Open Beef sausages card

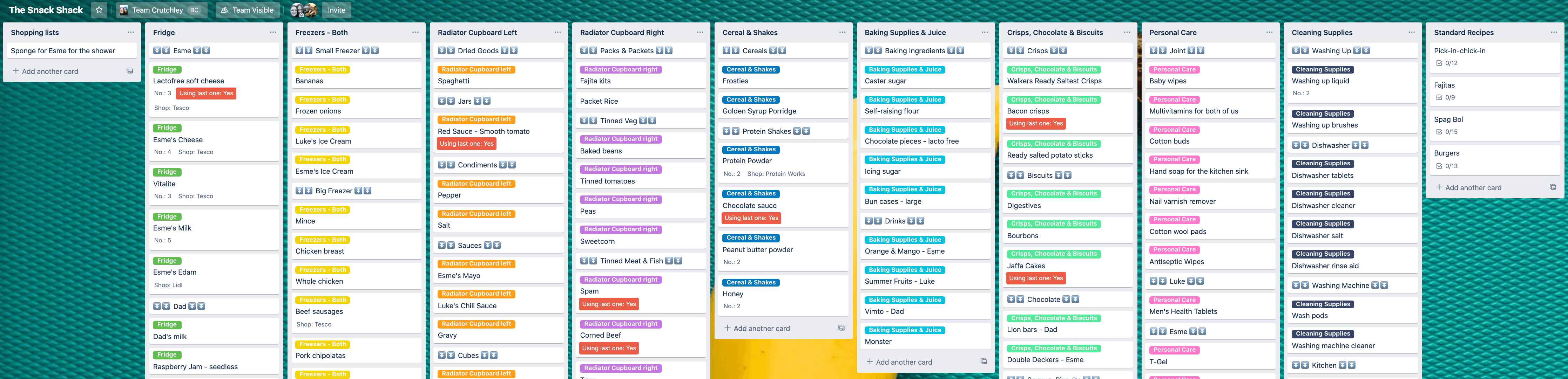coord(357,313)
